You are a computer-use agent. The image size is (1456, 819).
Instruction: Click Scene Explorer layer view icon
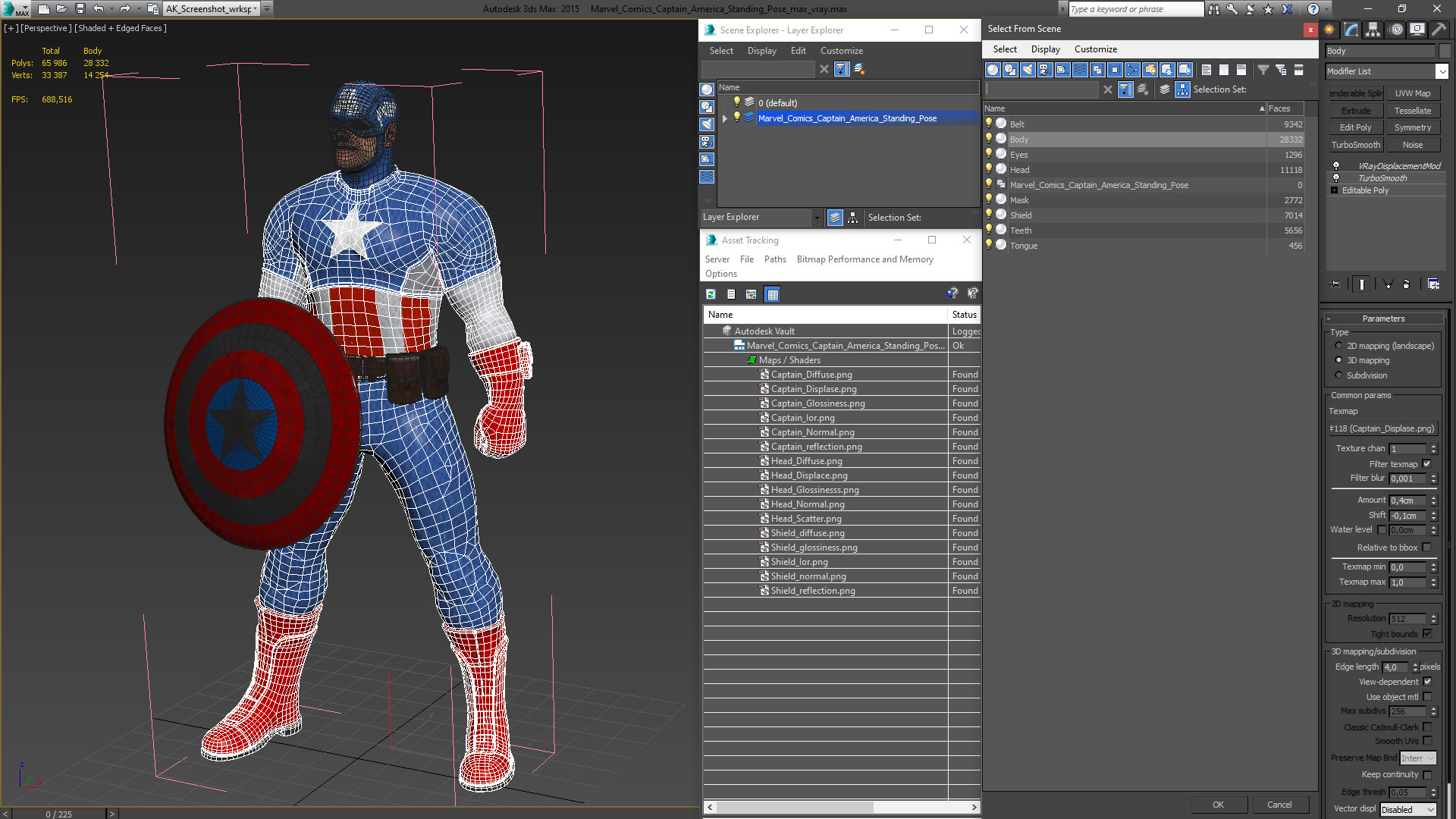(835, 218)
